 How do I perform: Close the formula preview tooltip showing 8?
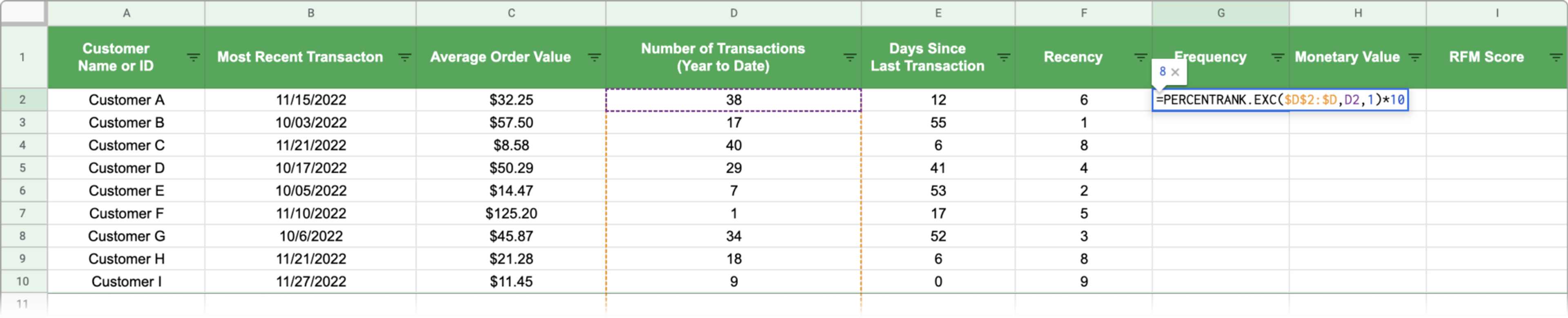[1176, 72]
